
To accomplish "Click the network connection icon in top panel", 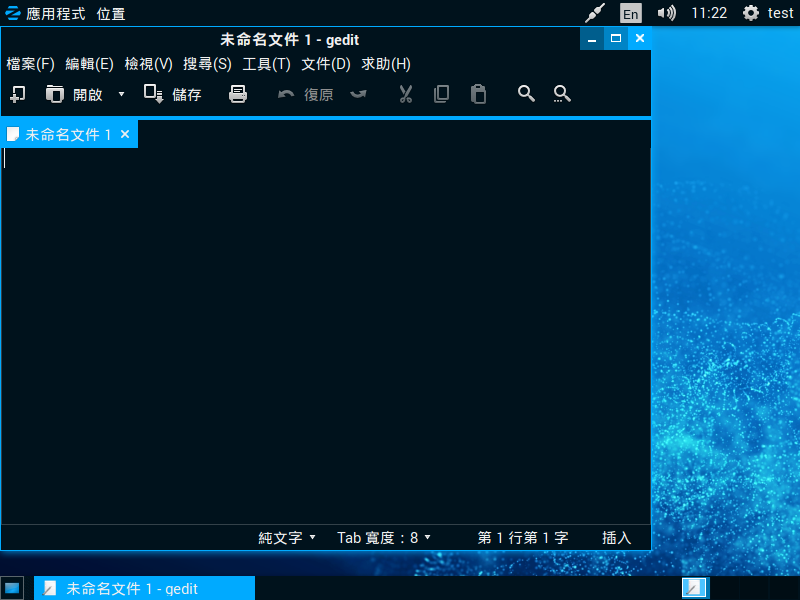I will (594, 13).
